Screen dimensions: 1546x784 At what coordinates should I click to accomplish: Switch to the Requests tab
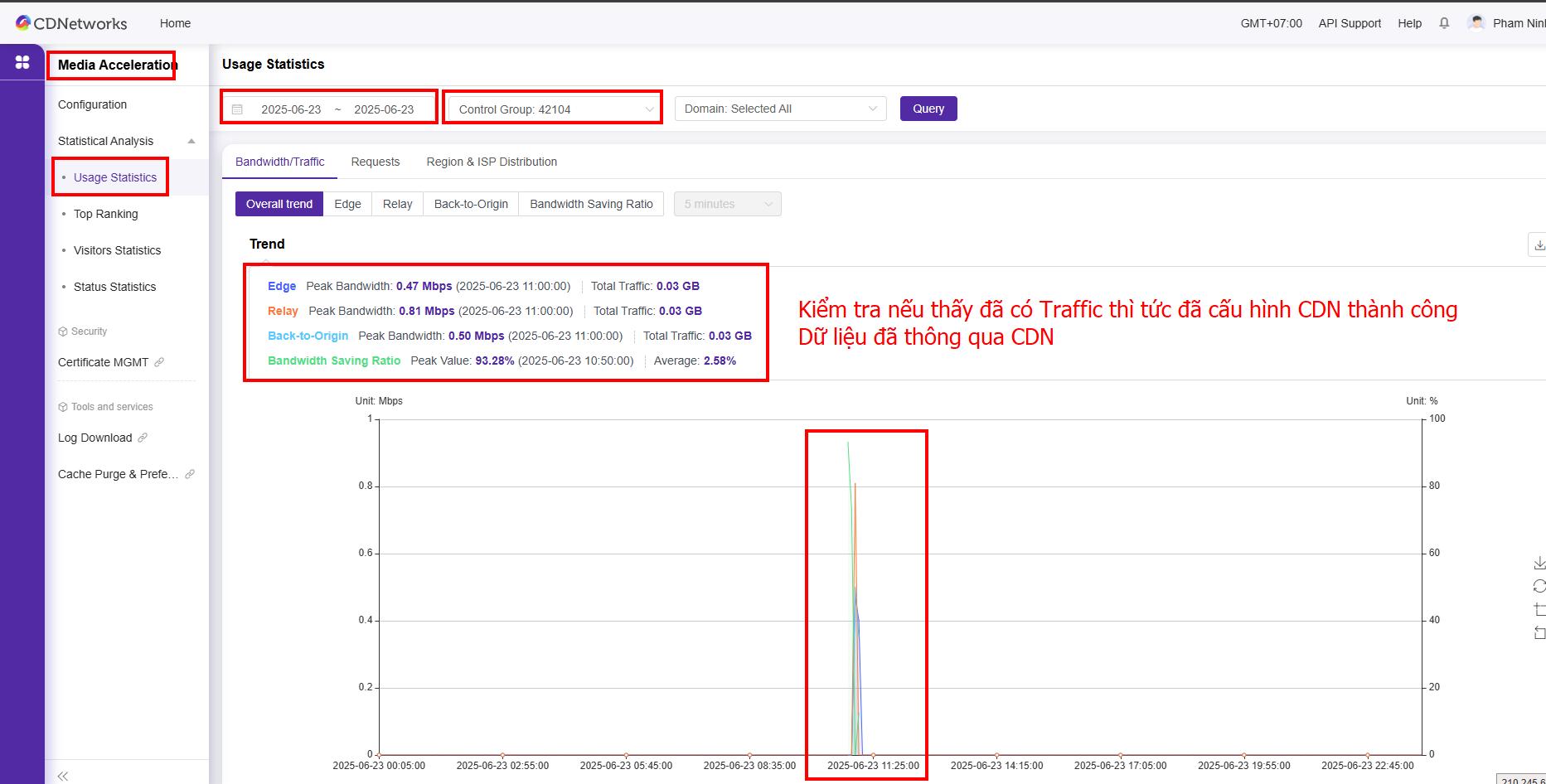(375, 162)
